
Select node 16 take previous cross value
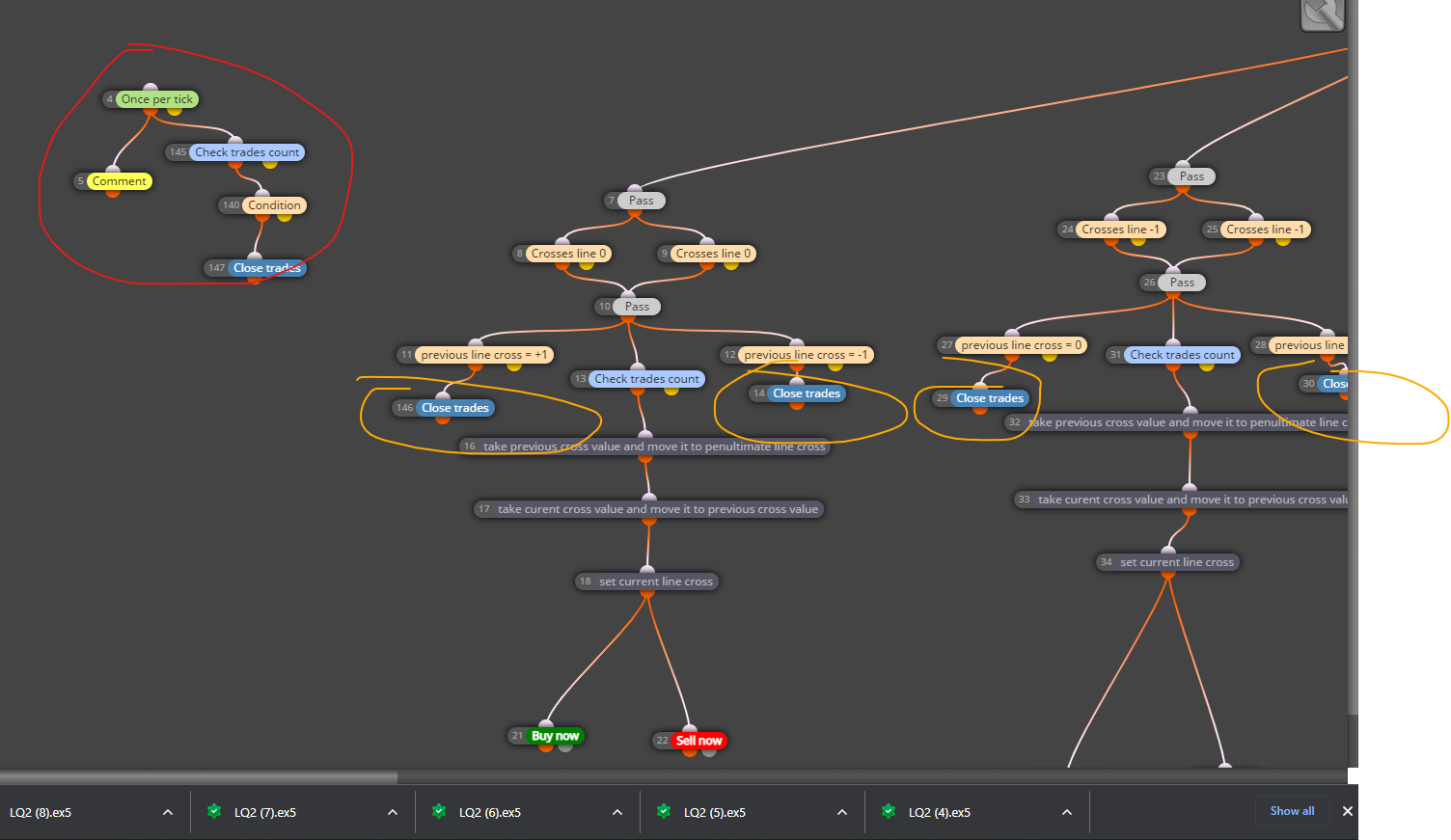644,447
